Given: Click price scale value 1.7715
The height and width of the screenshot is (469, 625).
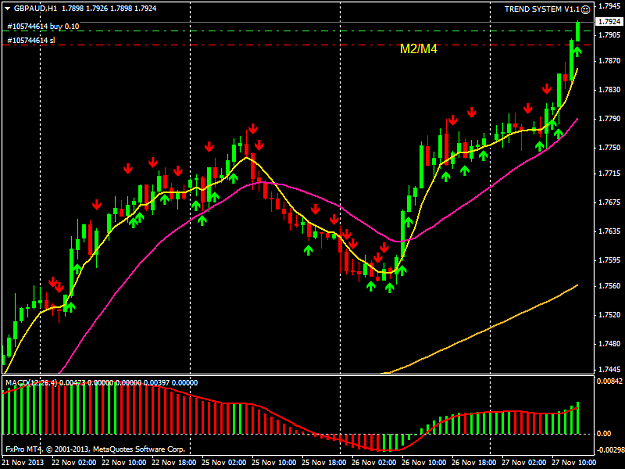Looking at the screenshot, I should click(609, 173).
